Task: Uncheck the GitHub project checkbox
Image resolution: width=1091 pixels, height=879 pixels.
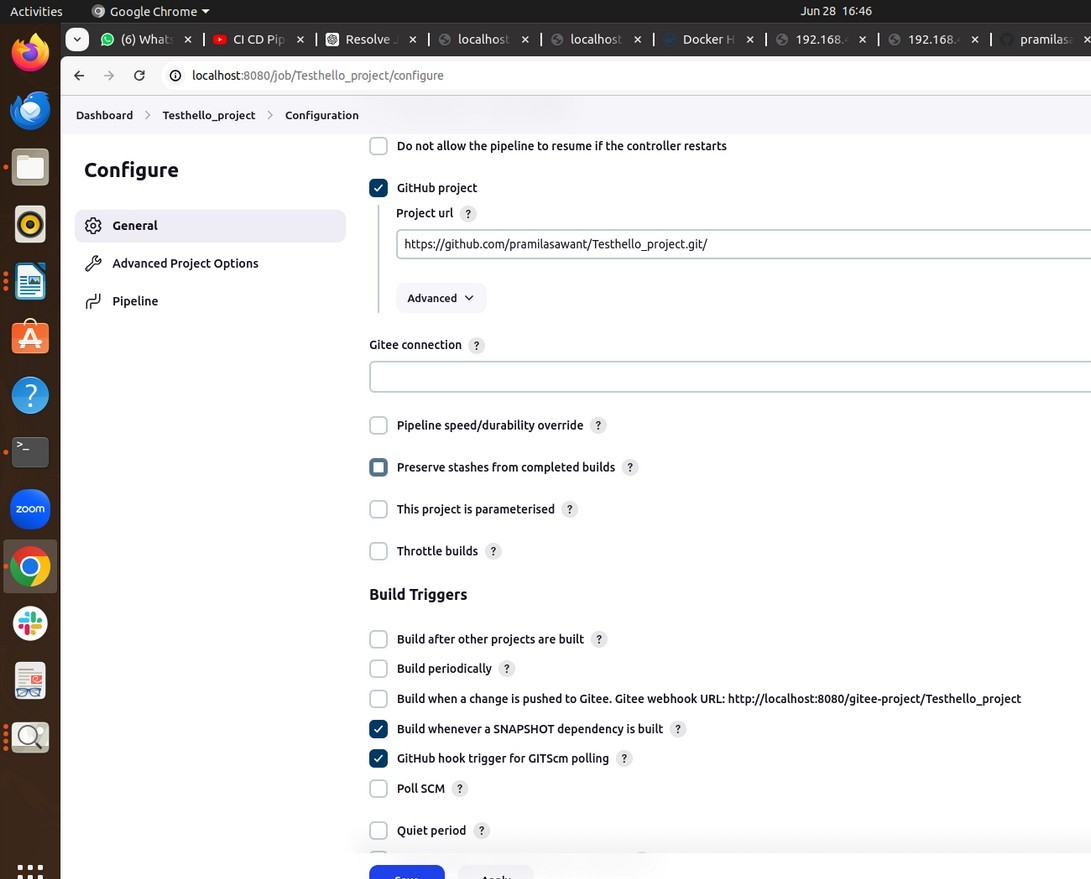Action: 379,188
